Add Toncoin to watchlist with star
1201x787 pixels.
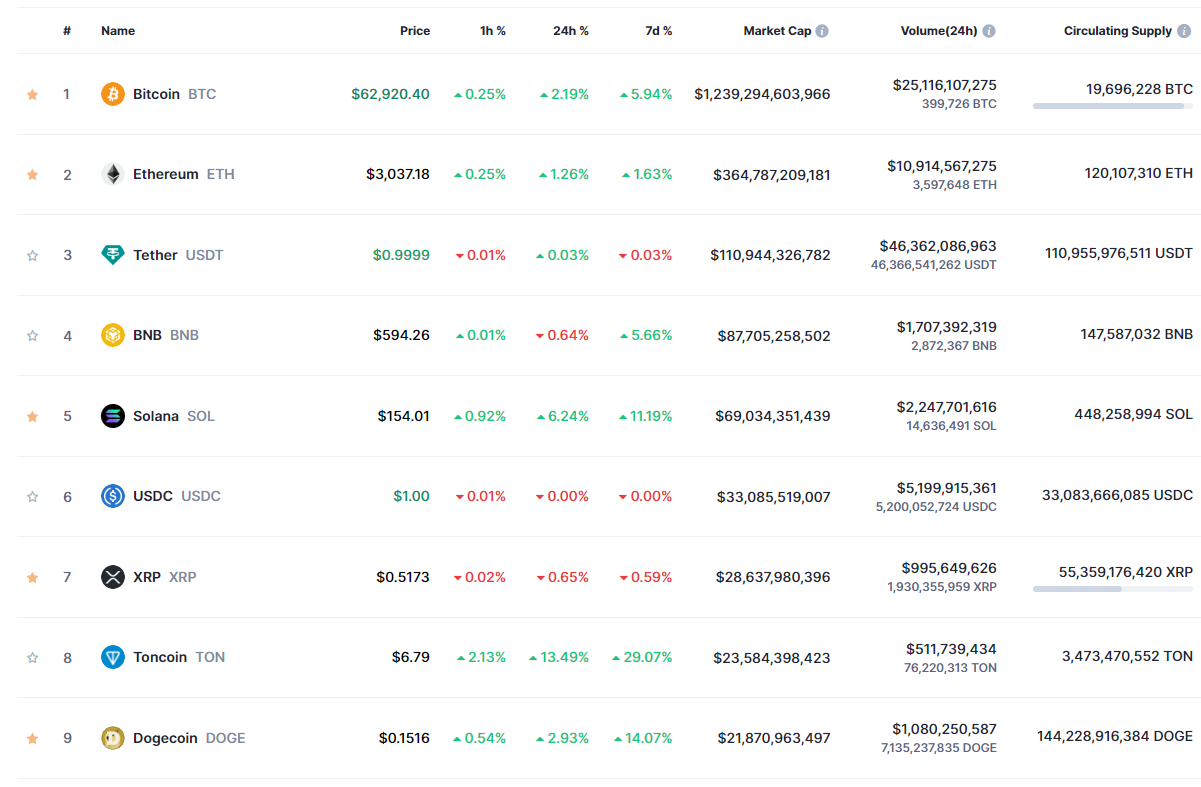(32, 657)
